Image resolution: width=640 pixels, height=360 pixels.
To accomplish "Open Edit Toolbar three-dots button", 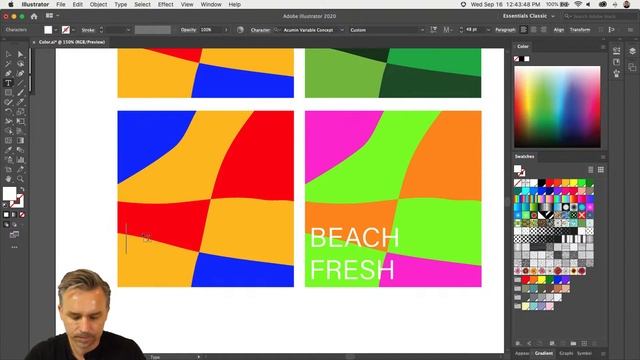I will point(14,247).
